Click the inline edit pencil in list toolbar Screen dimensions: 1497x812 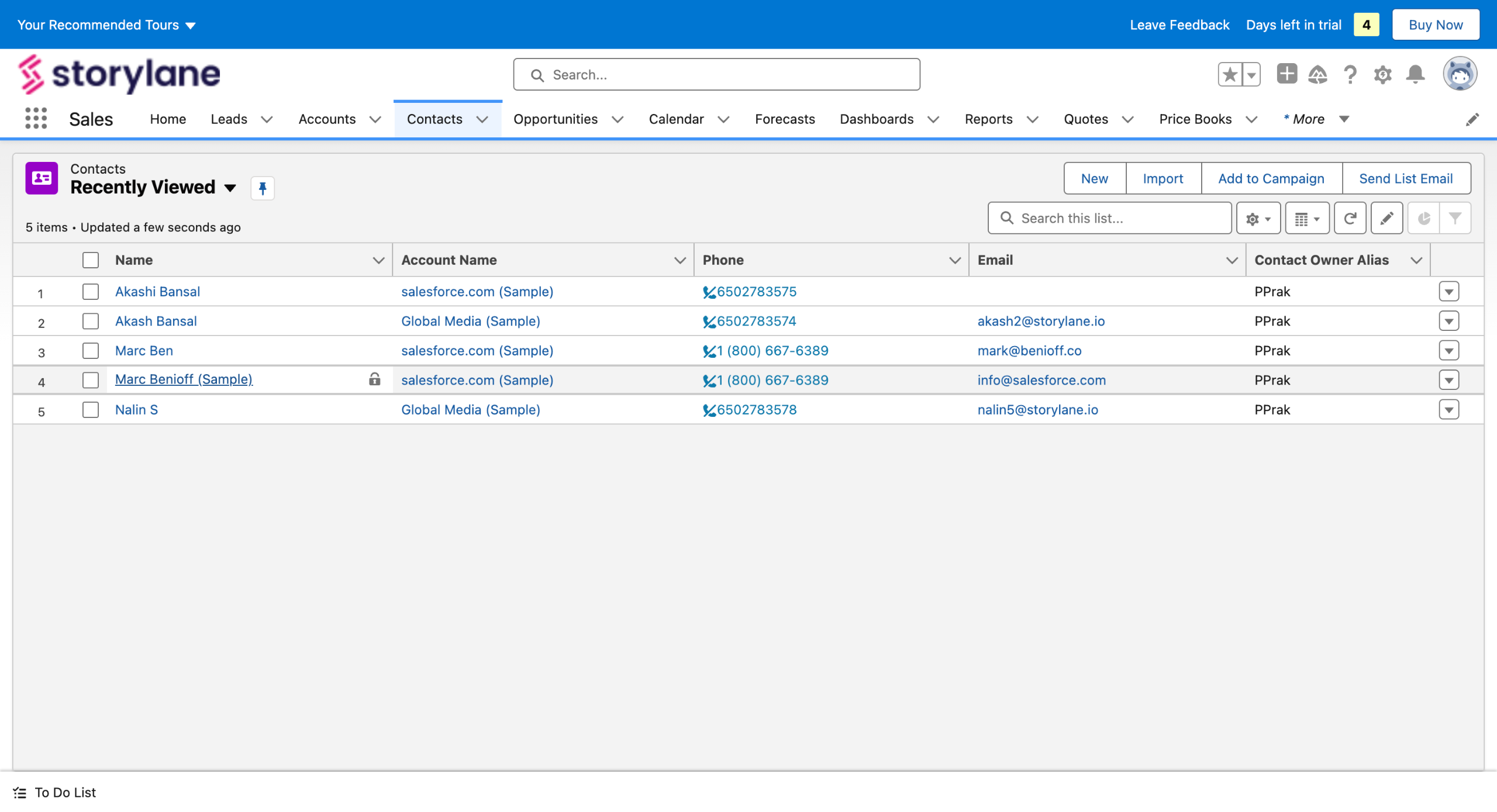tap(1387, 218)
